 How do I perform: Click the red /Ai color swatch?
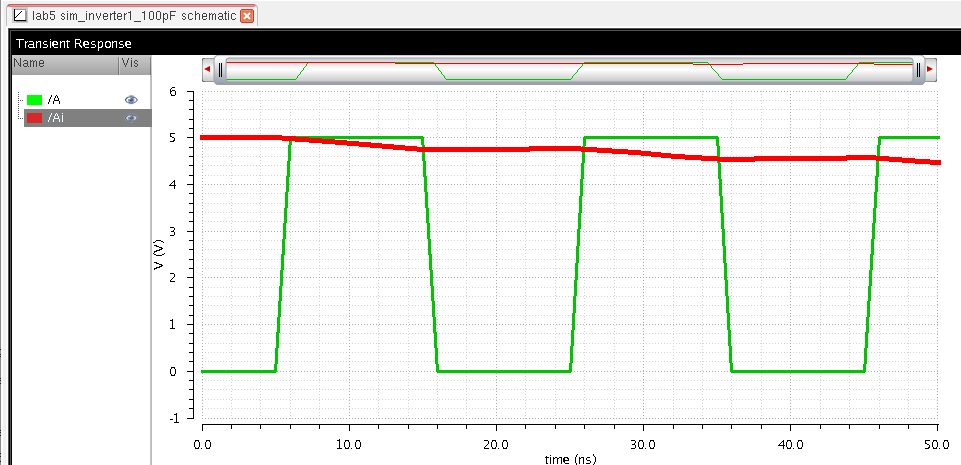tap(34, 118)
